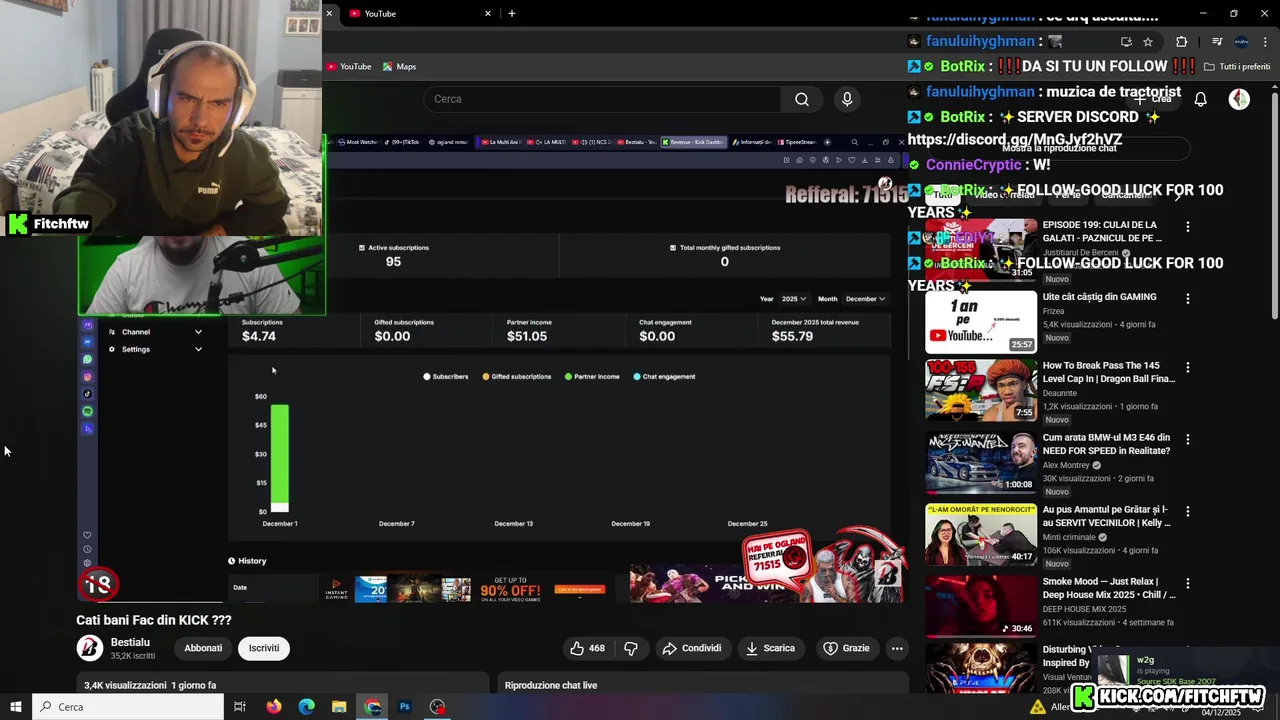Click History section heading
This screenshot has width=1280, height=720.
pos(247,561)
